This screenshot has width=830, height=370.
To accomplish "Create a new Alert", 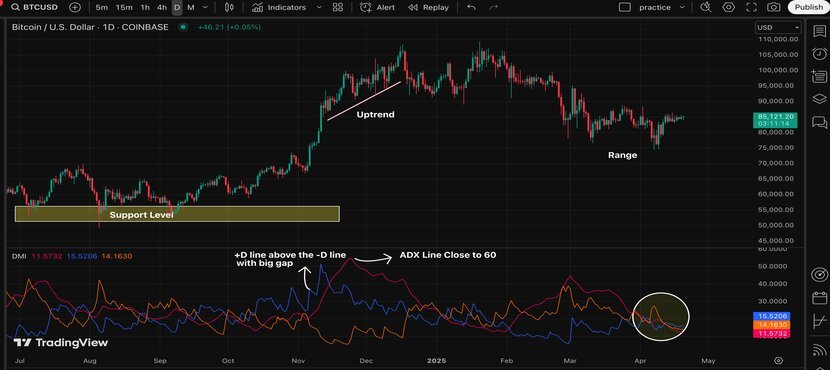I will pos(377,7).
